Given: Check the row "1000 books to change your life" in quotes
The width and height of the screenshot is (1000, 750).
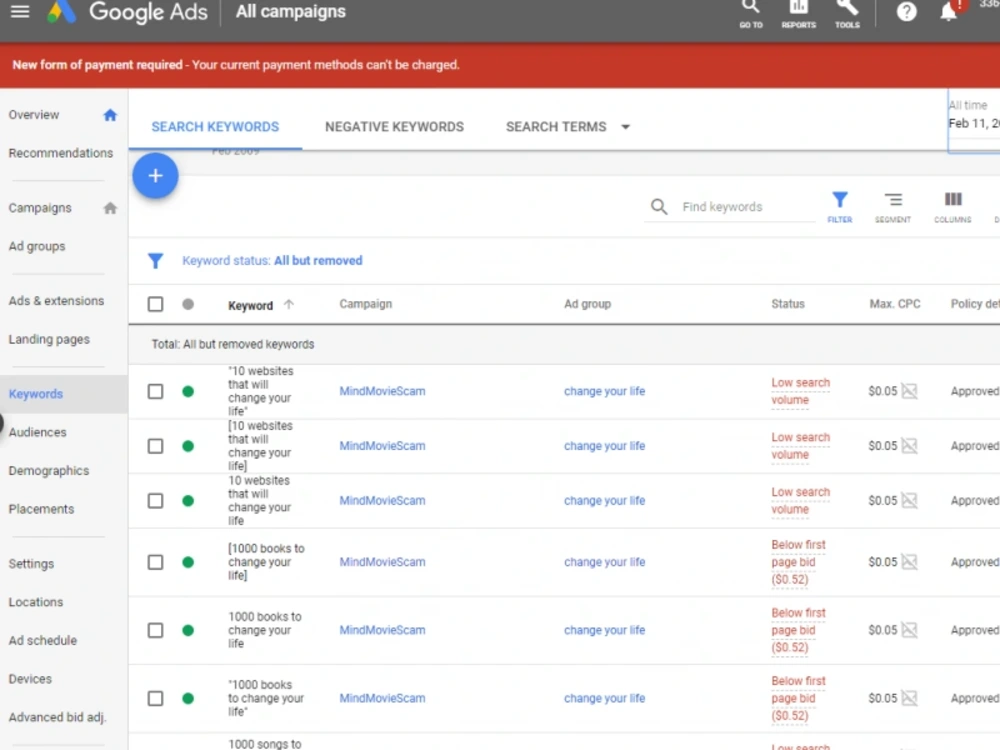Looking at the screenshot, I should click(156, 698).
